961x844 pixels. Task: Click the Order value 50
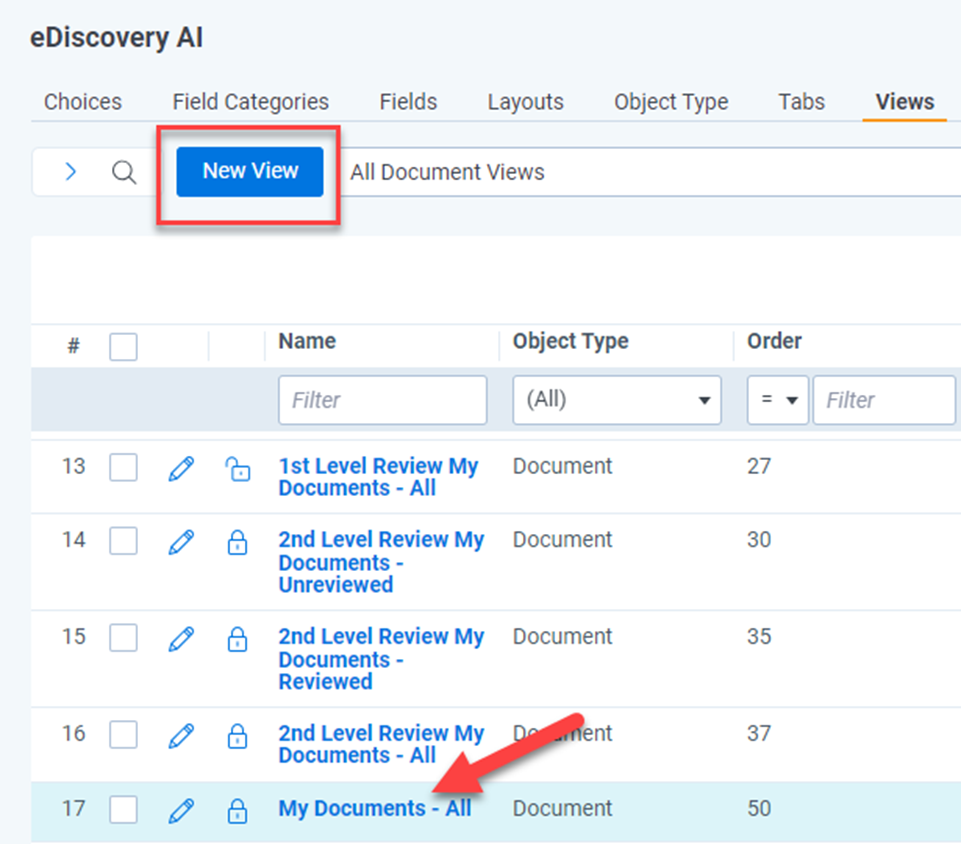(x=759, y=808)
